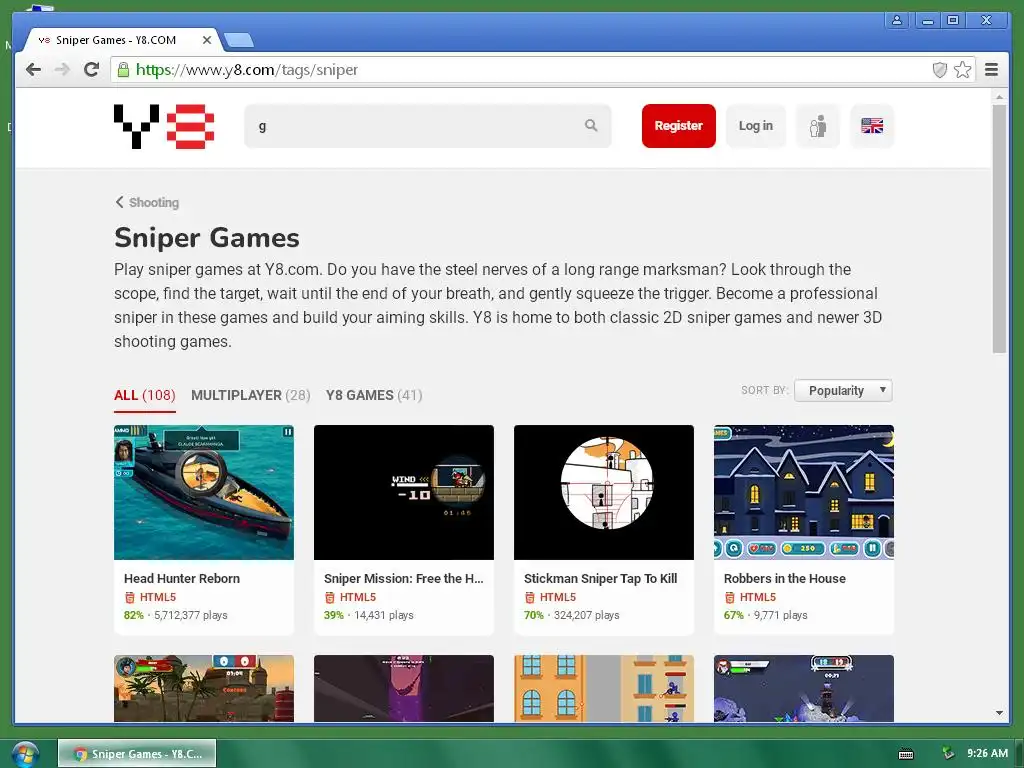Screen dimensions: 1024x768
Task: Open Robbers in the House title
Action: (x=784, y=579)
